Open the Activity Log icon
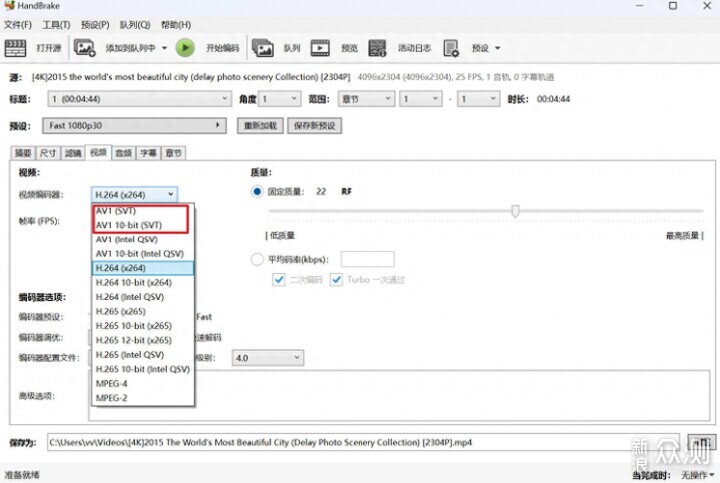 pos(377,48)
